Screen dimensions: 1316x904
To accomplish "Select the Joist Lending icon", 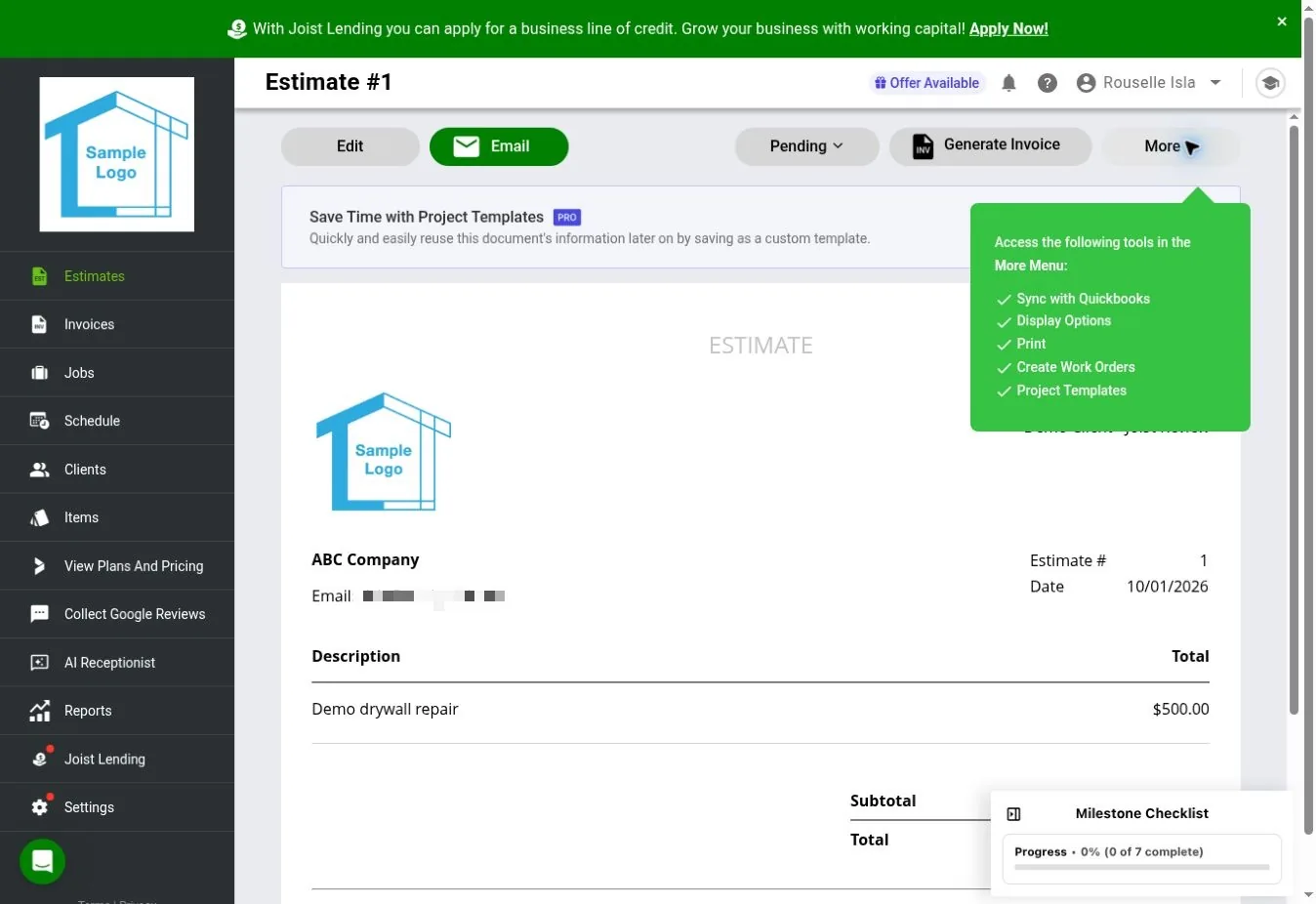I will (x=40, y=759).
